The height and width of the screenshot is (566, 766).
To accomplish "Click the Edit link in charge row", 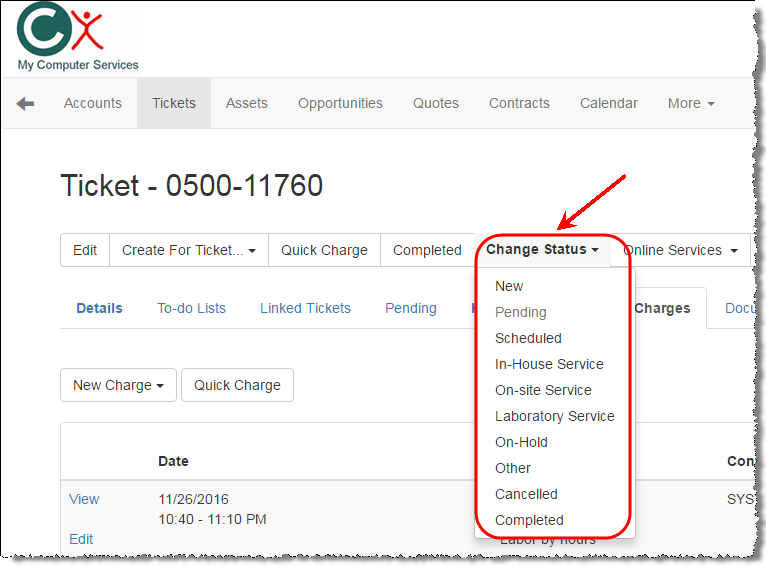I will pyautogui.click(x=81, y=539).
